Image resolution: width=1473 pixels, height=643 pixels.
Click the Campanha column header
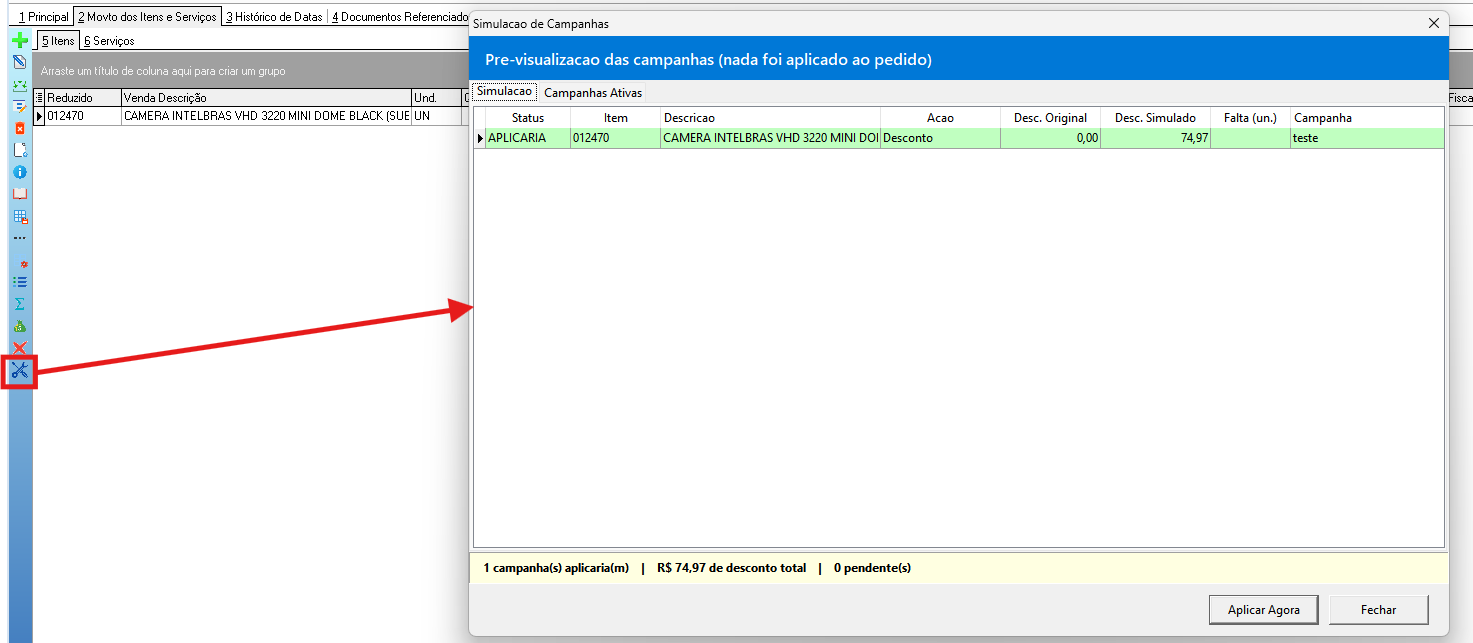tap(1367, 118)
